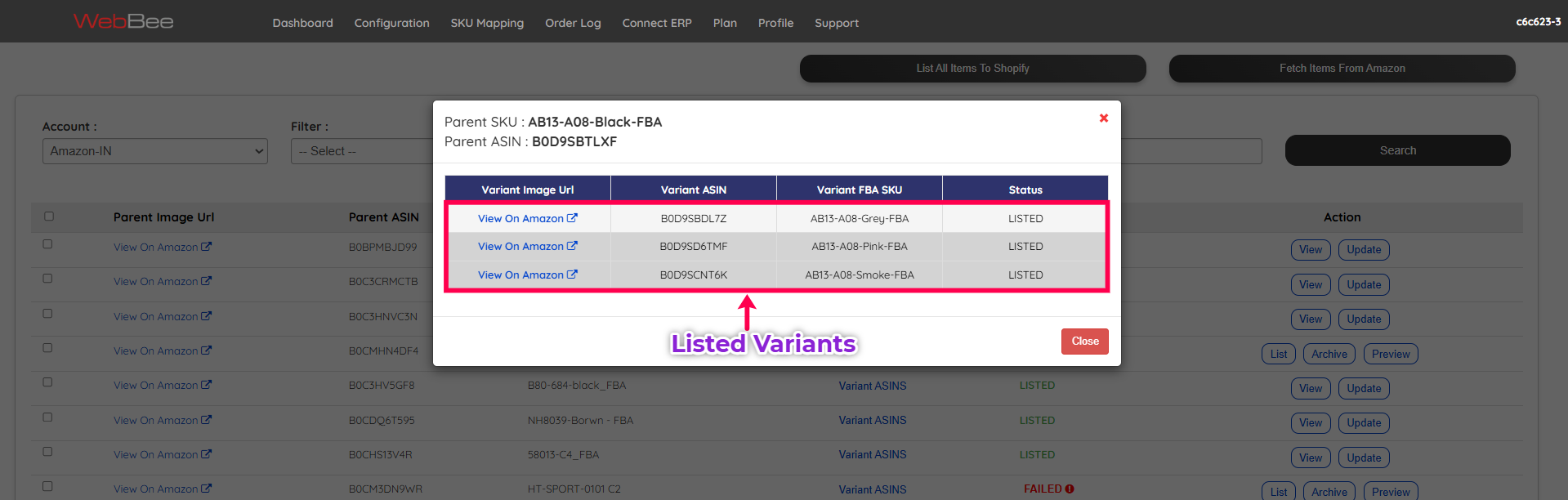Open Connect ERP in navigation
The image size is (1568, 500).
pos(657,23)
